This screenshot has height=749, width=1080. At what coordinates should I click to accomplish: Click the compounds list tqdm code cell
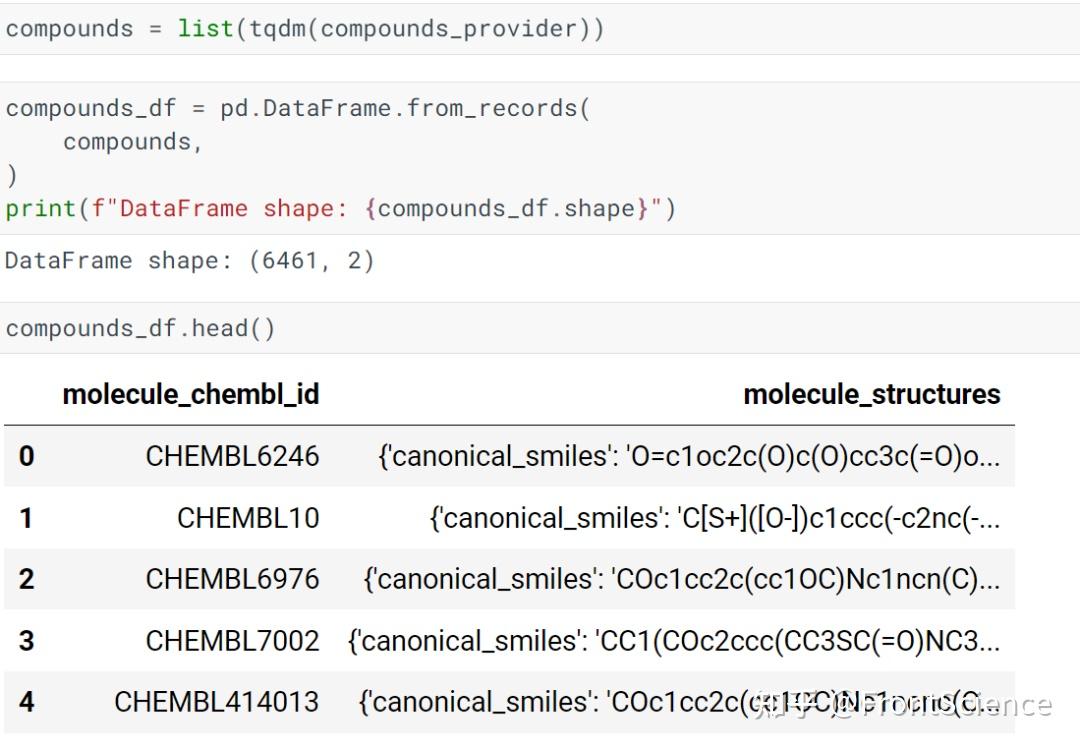click(x=305, y=28)
